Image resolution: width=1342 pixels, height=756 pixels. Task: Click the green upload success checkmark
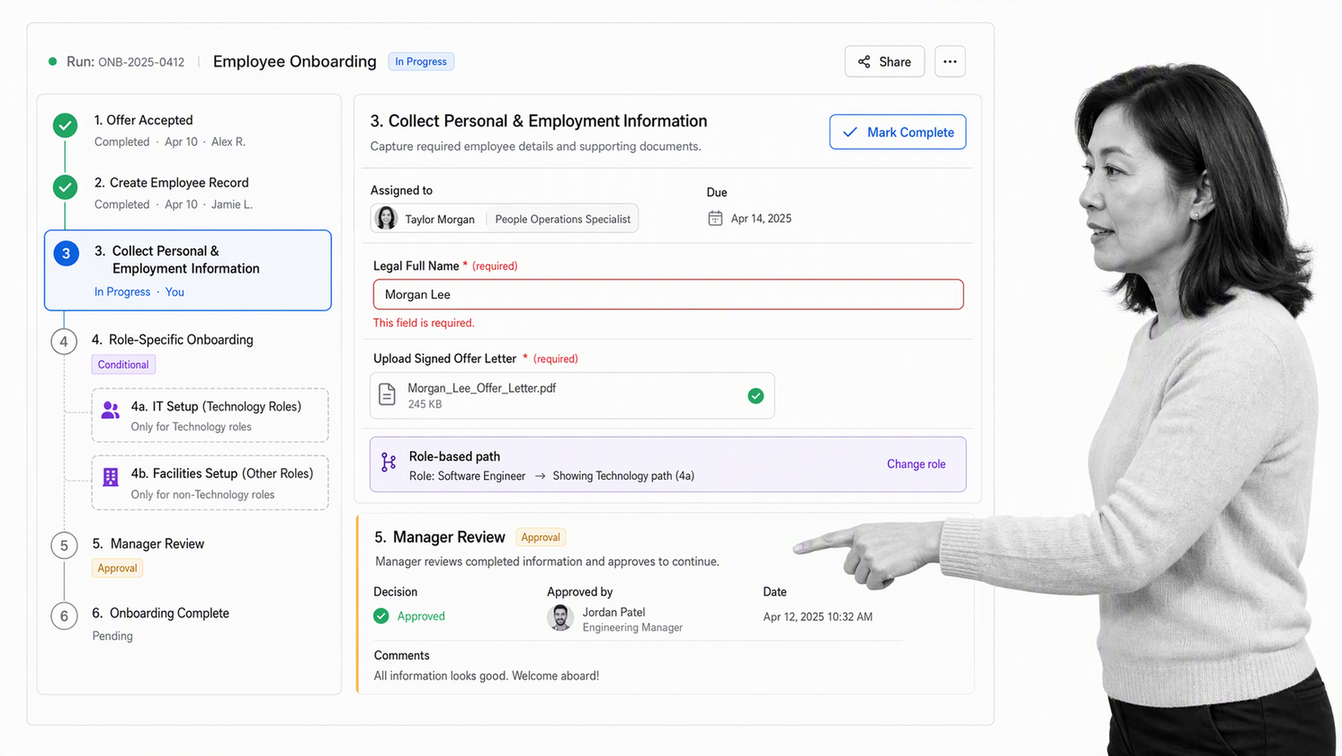coord(756,396)
